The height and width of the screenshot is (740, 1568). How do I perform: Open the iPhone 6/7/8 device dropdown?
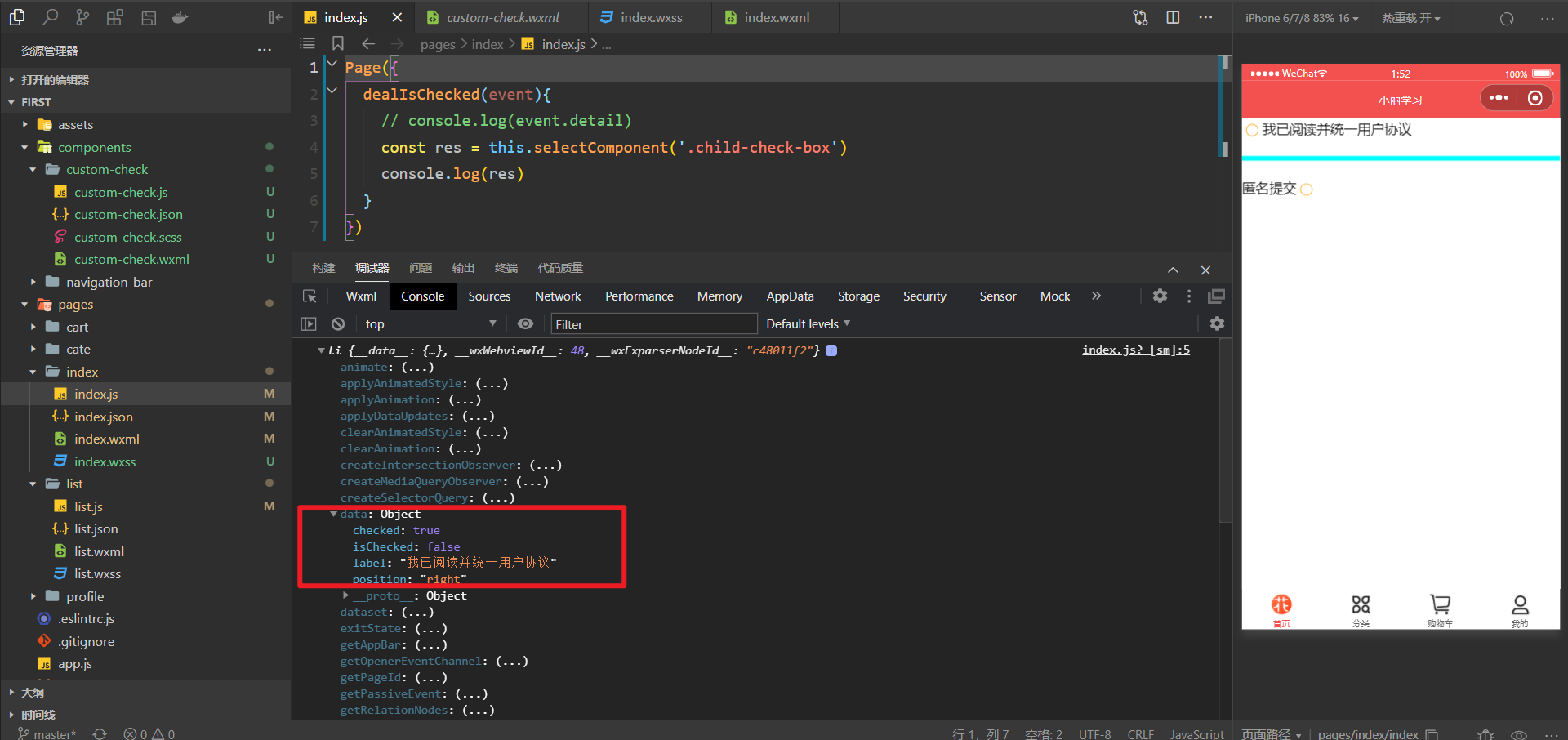pyautogui.click(x=1302, y=18)
